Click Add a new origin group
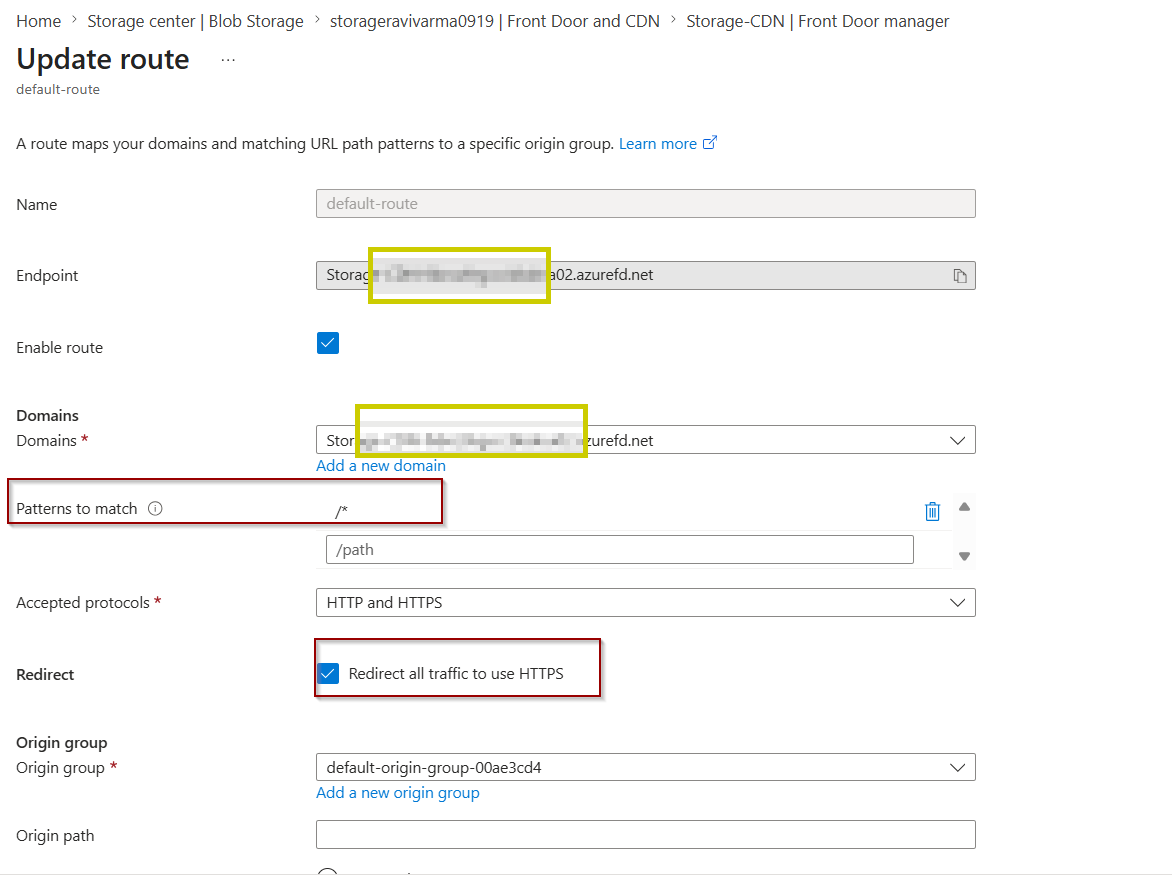 coord(398,793)
